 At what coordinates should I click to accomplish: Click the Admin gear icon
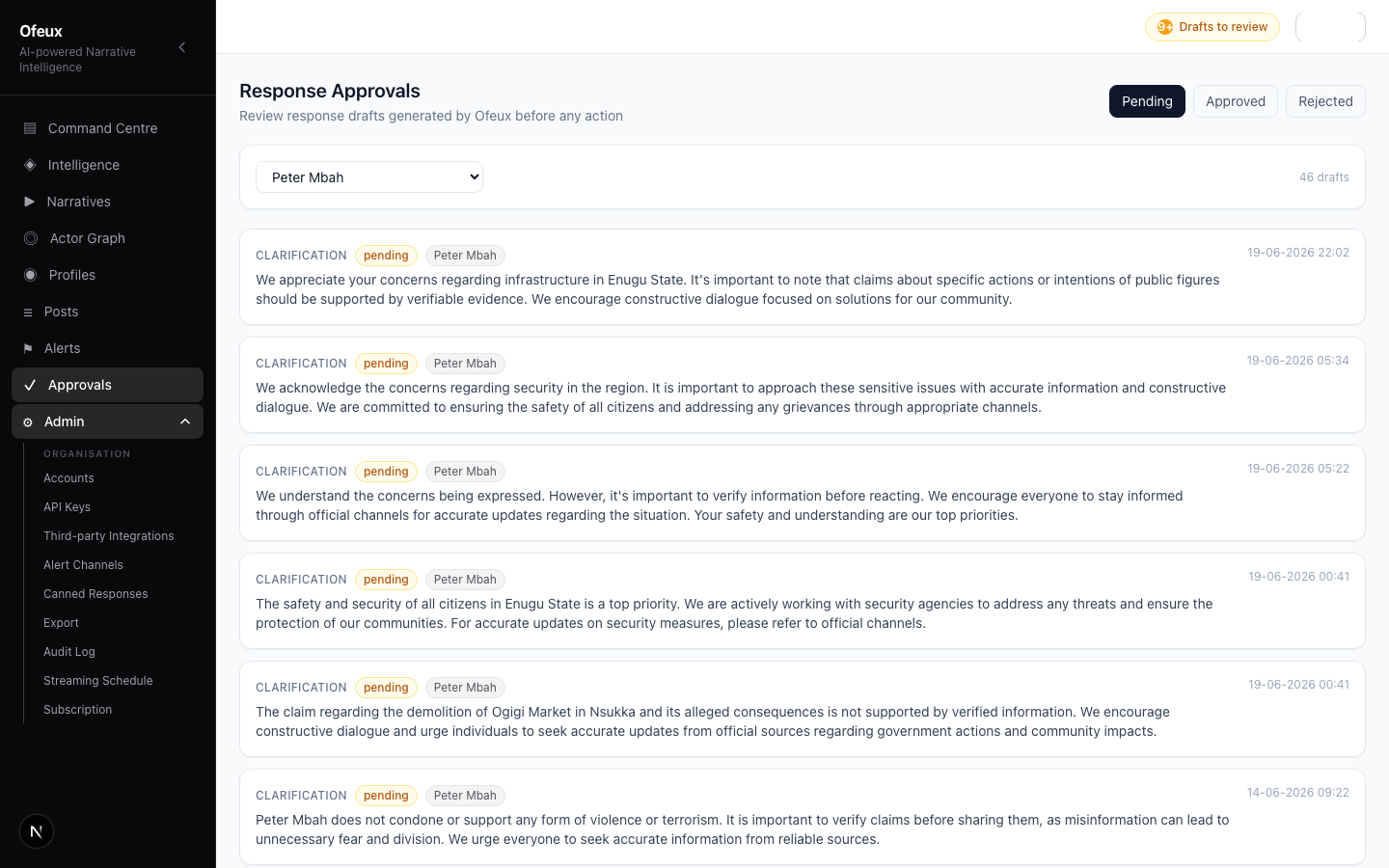click(28, 422)
